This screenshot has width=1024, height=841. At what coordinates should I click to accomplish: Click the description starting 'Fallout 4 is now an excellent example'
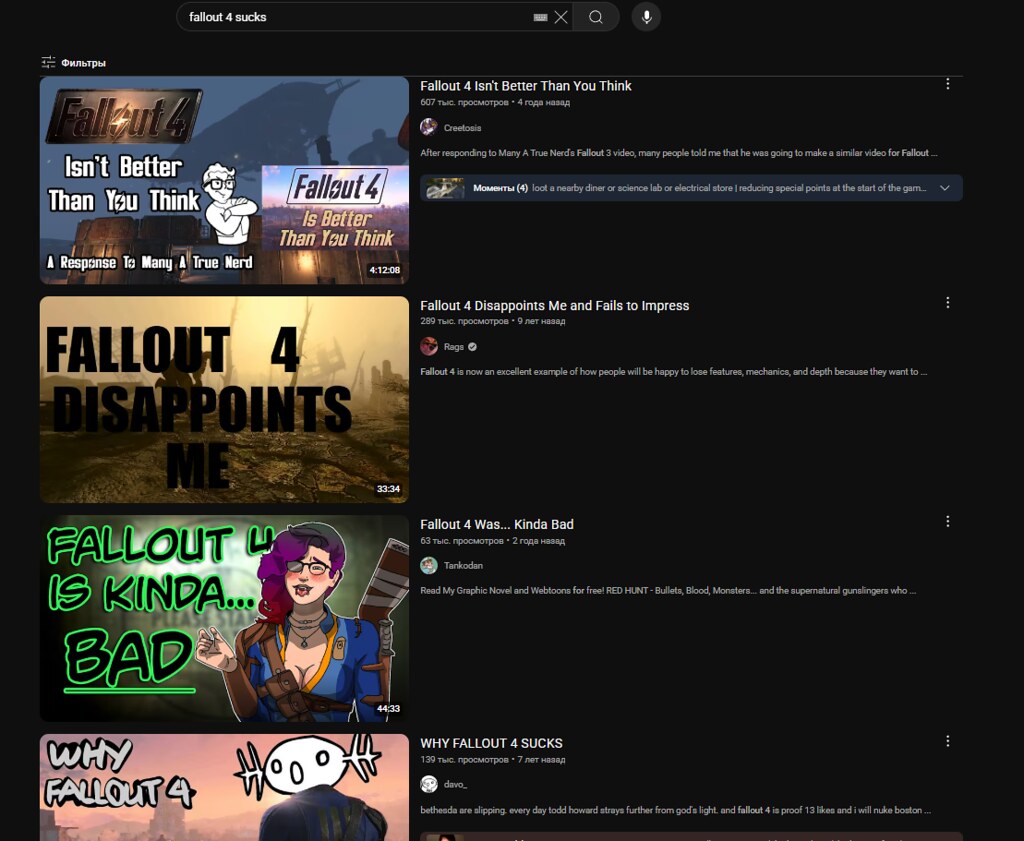pyautogui.click(x=673, y=372)
